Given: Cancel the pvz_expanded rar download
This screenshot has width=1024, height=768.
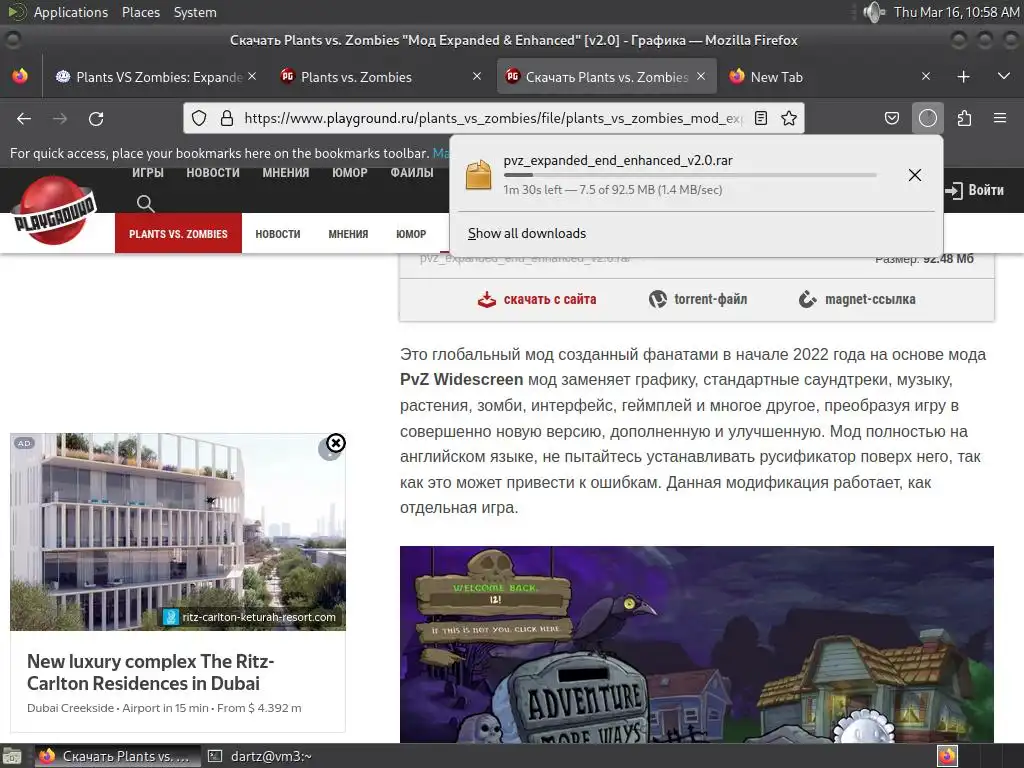Looking at the screenshot, I should pyautogui.click(x=915, y=175).
